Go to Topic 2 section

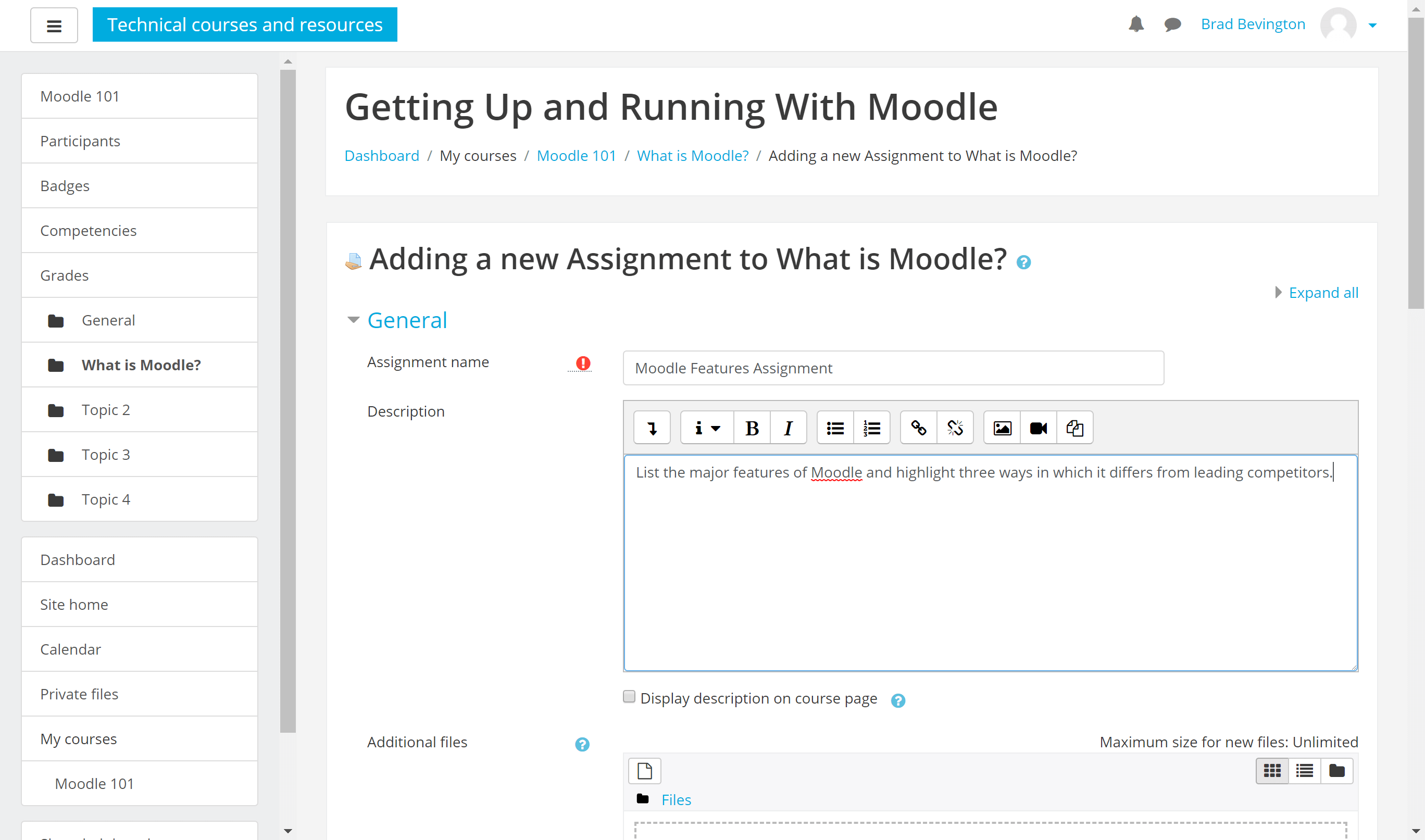pyautogui.click(x=139, y=410)
